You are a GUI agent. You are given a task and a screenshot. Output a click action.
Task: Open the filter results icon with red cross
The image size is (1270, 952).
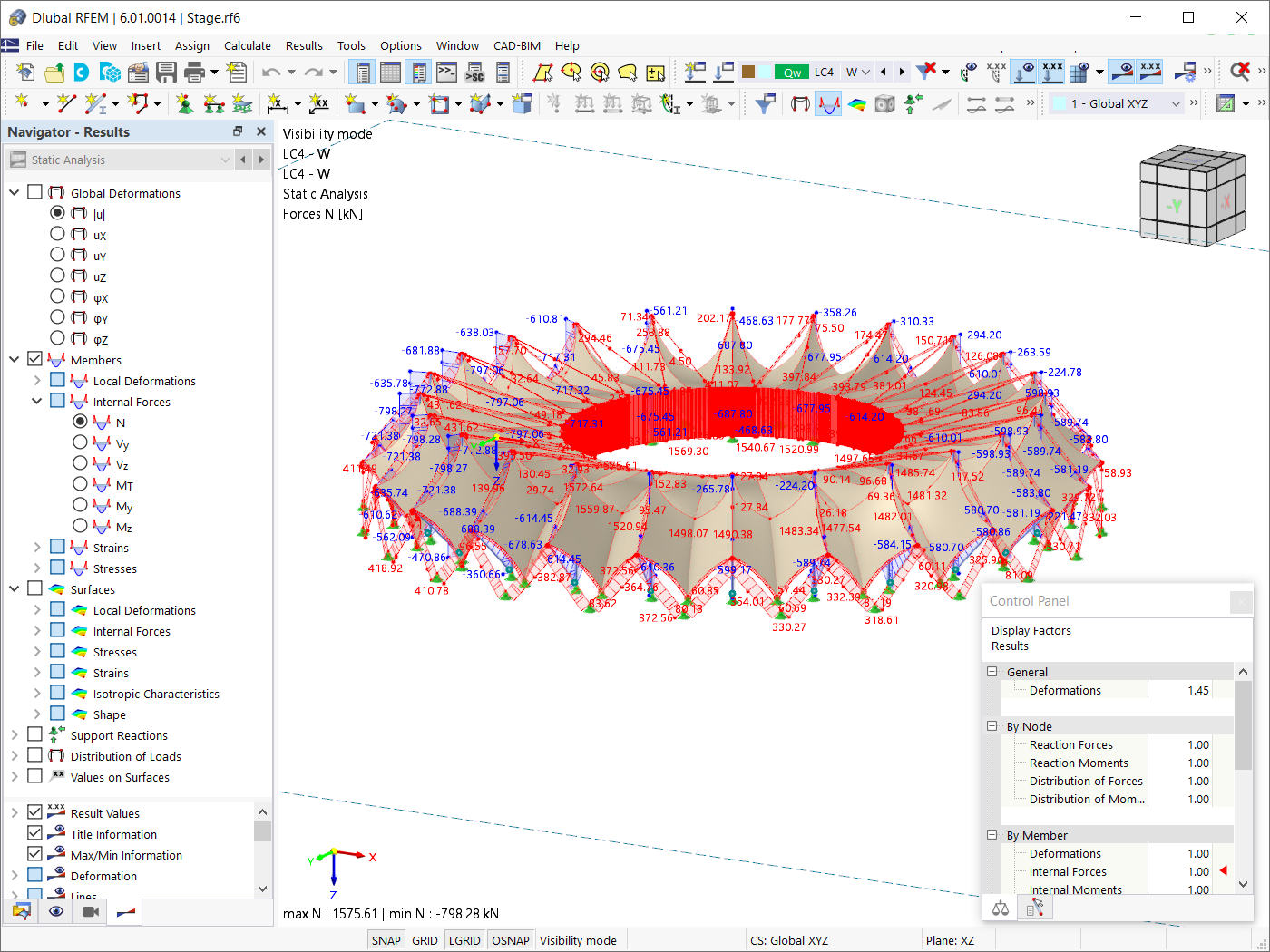point(926,72)
